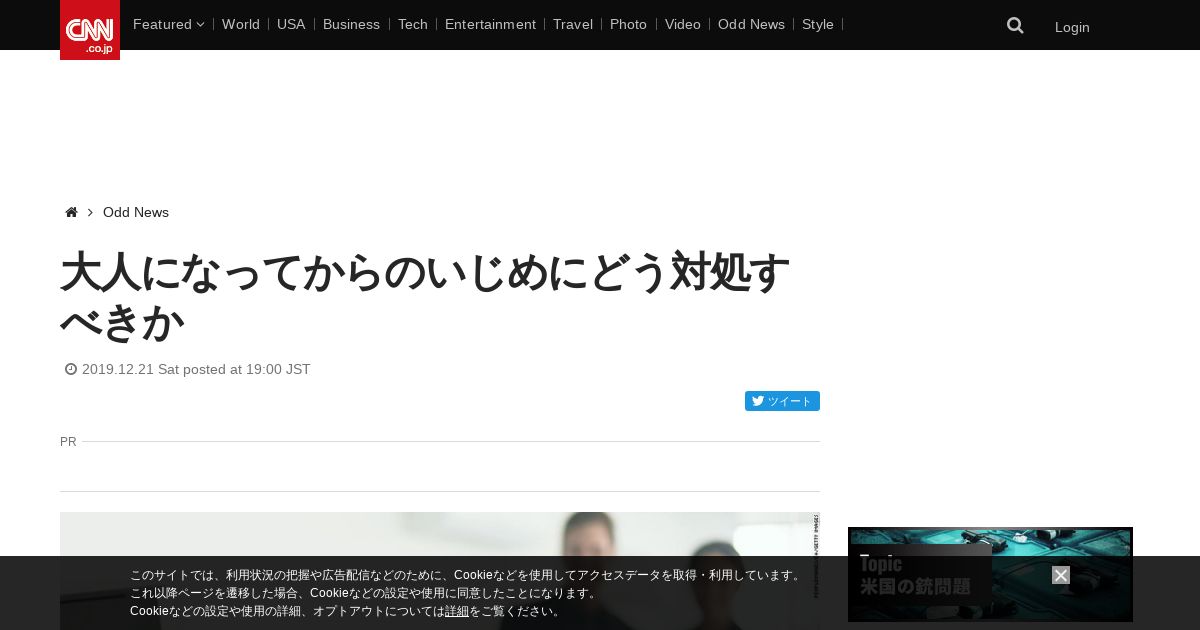Click the article headline 大人になってからのいじめ

pyautogui.click(x=425, y=297)
